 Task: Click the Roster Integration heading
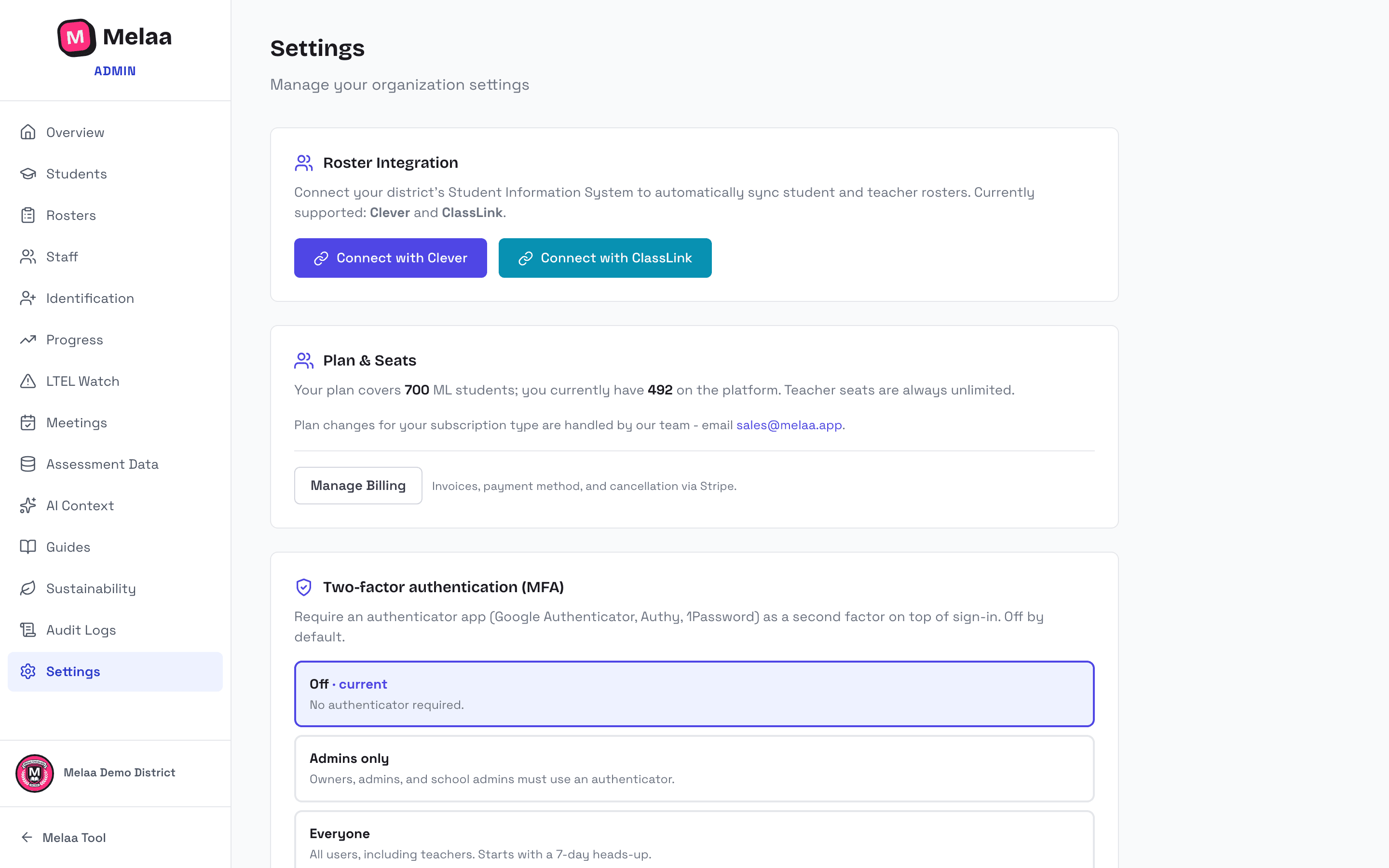[x=390, y=163]
